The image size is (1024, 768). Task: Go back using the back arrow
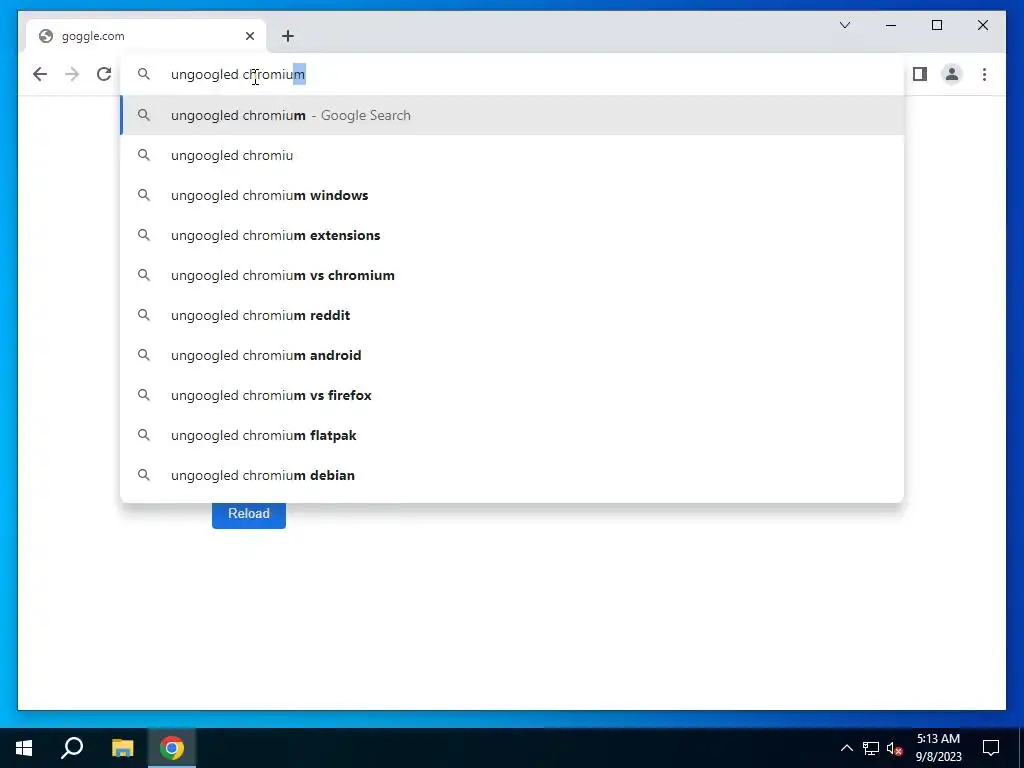(x=40, y=74)
